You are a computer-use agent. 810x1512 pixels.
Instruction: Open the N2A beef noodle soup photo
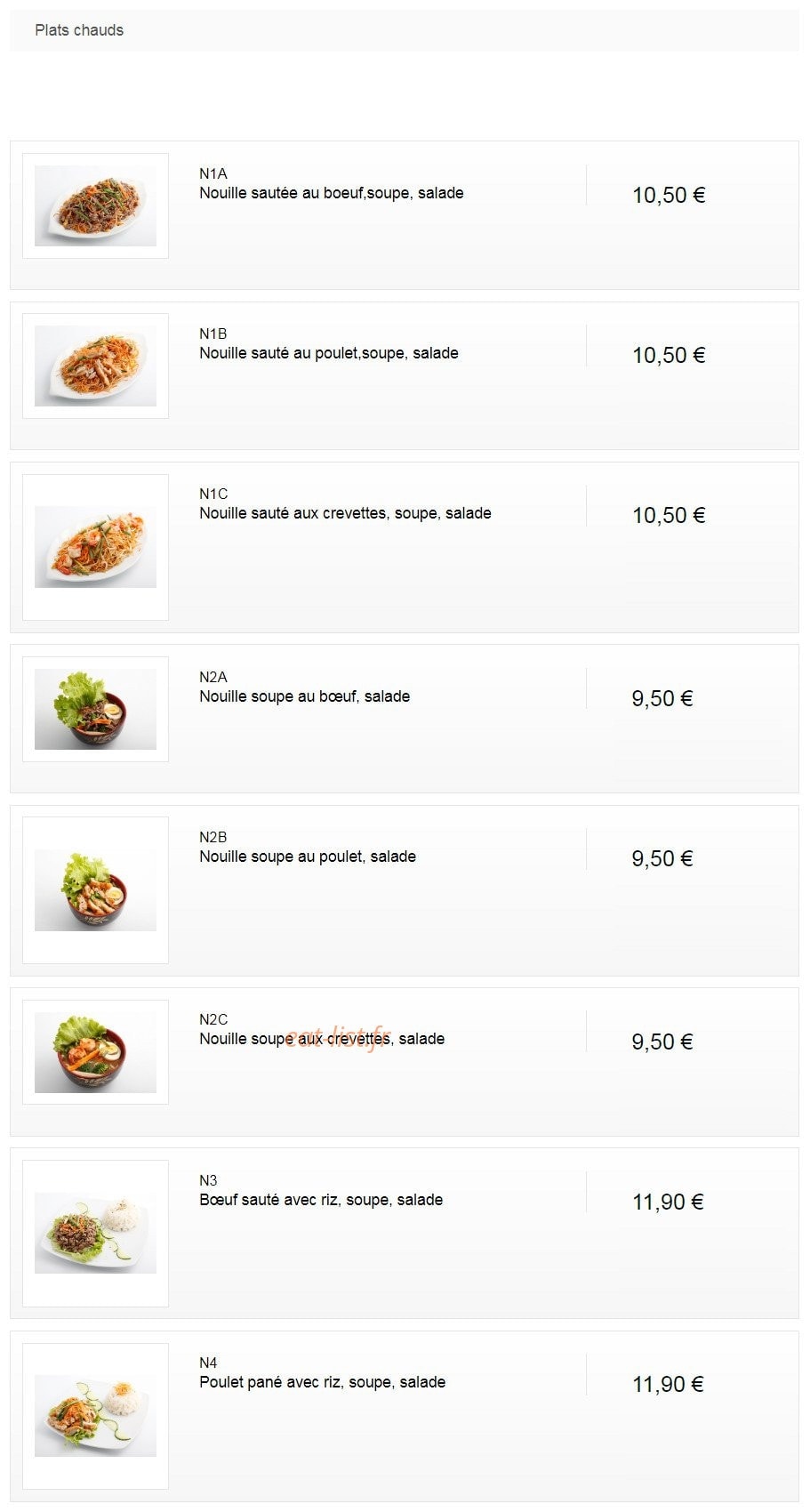(x=95, y=709)
